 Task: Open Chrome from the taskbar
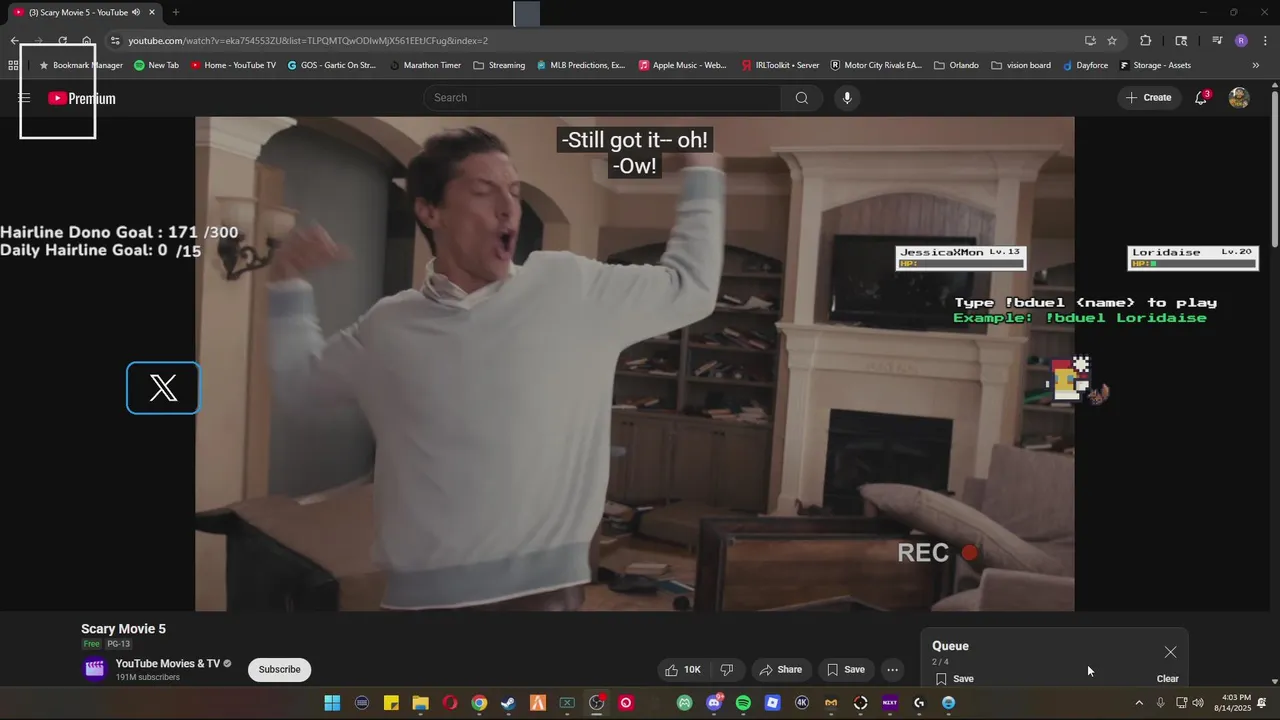click(479, 703)
